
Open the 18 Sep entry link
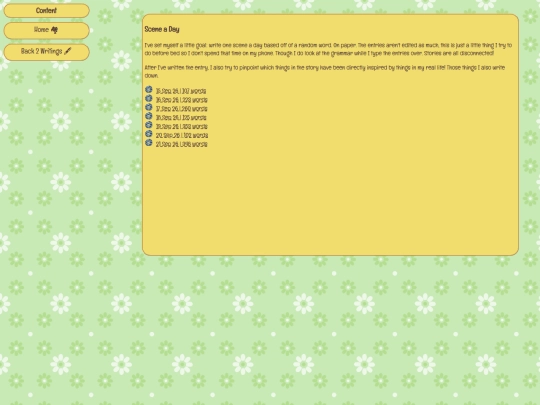coord(181,118)
